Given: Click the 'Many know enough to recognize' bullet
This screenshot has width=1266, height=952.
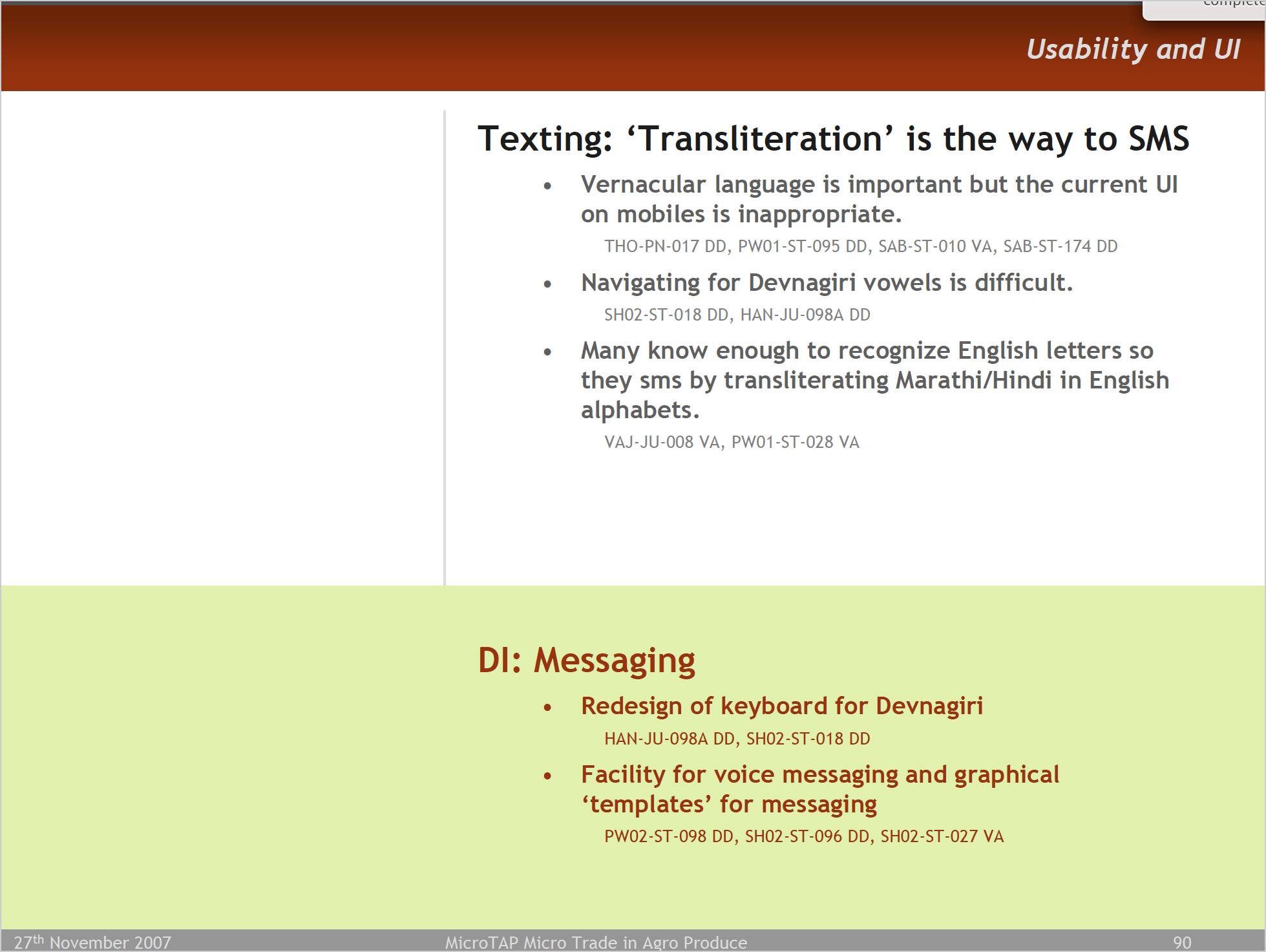Looking at the screenshot, I should pos(866,351).
